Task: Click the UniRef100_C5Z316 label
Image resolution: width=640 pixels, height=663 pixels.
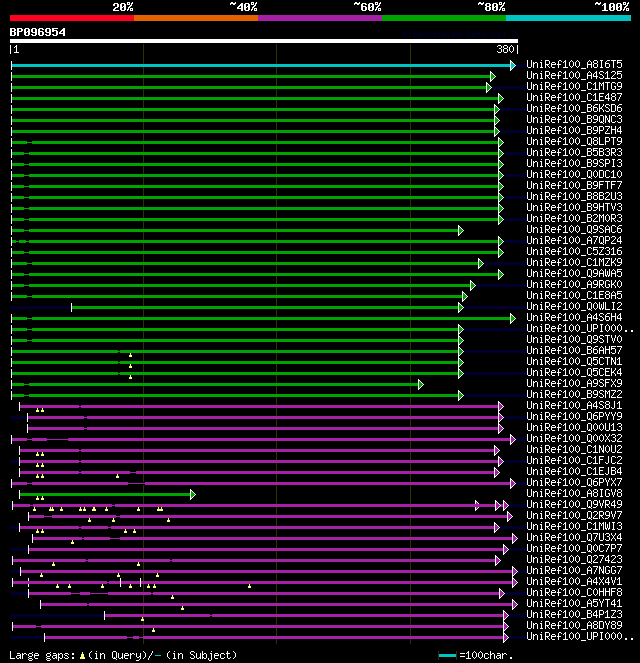Action: [x=574, y=251]
